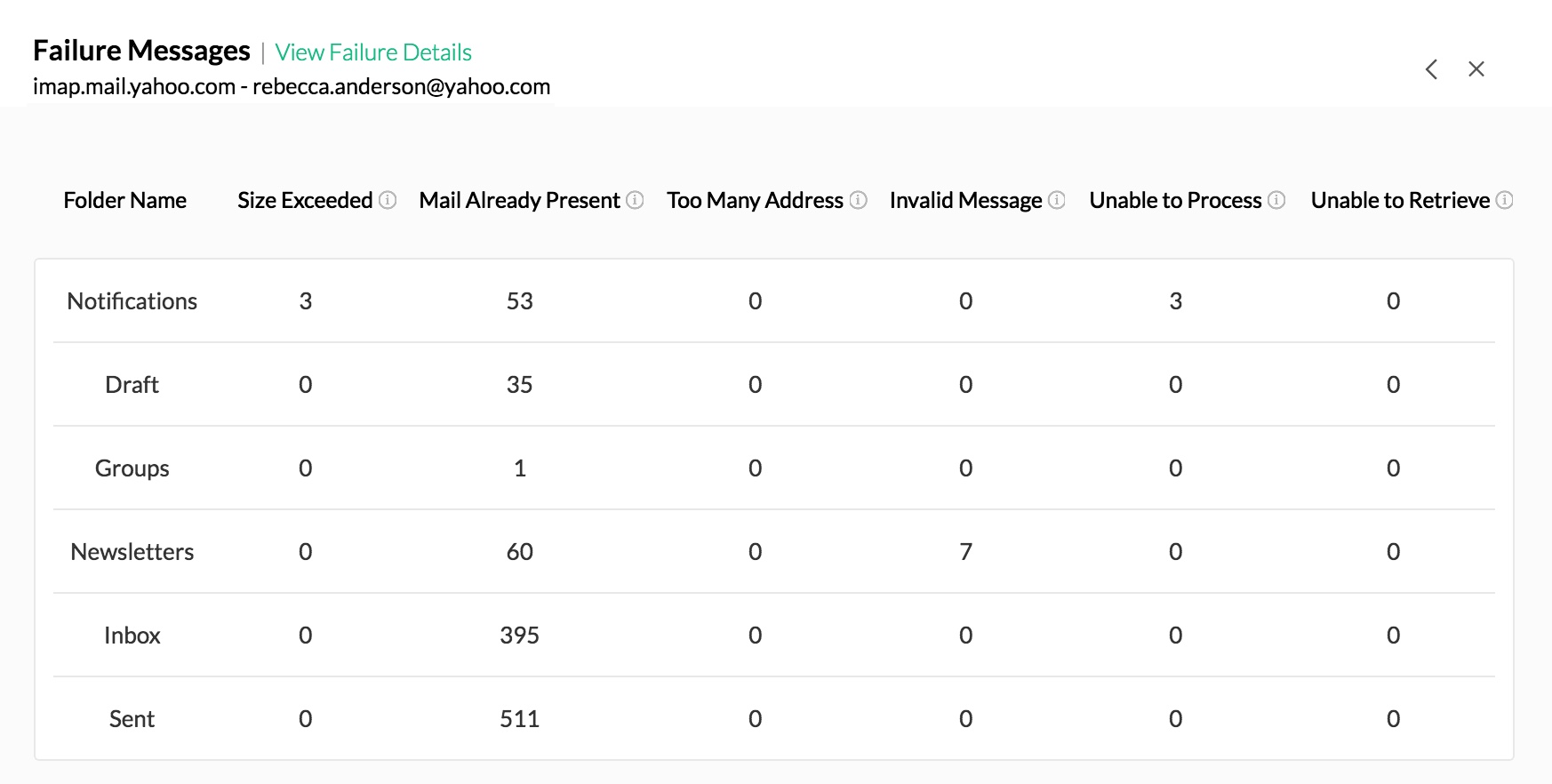The height and width of the screenshot is (784, 1552).
Task: Click info icon next to Unable to Process
Action: pyautogui.click(x=1276, y=200)
